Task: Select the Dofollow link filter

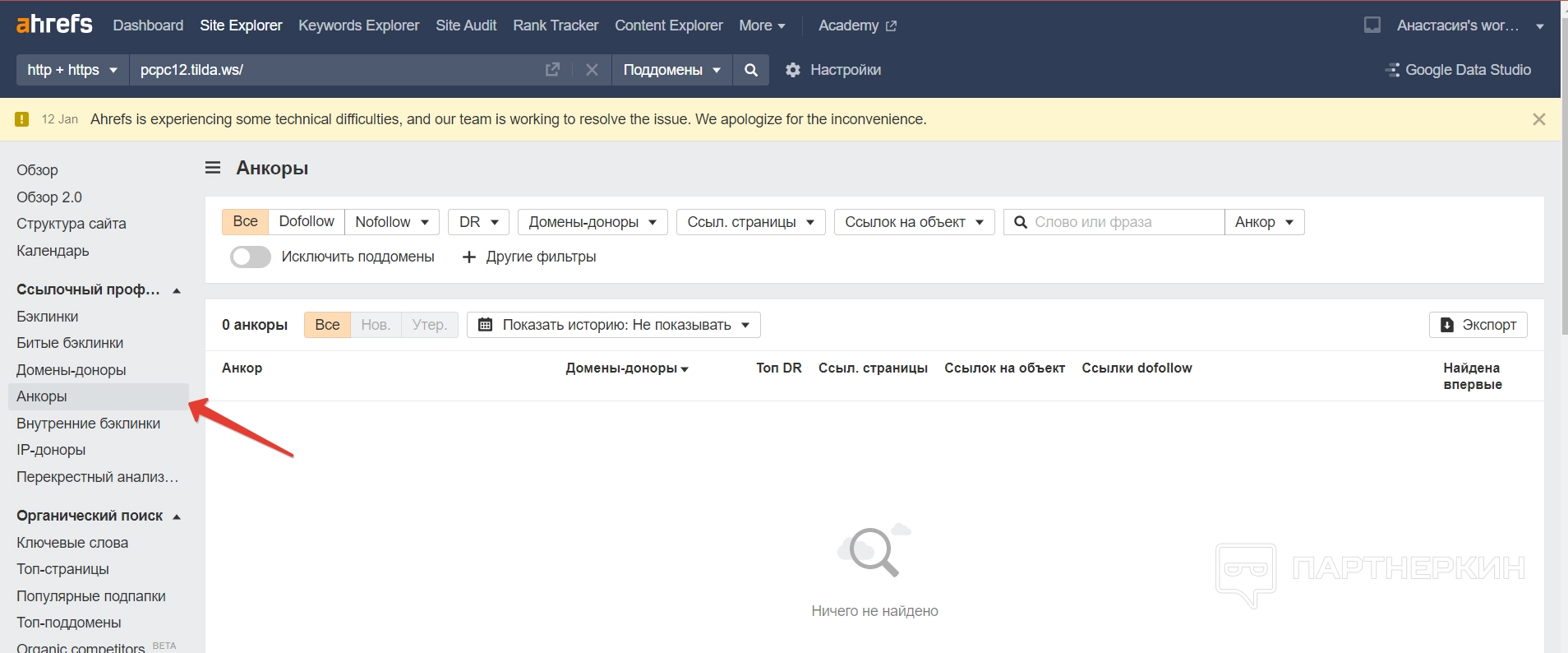Action: coord(306,221)
